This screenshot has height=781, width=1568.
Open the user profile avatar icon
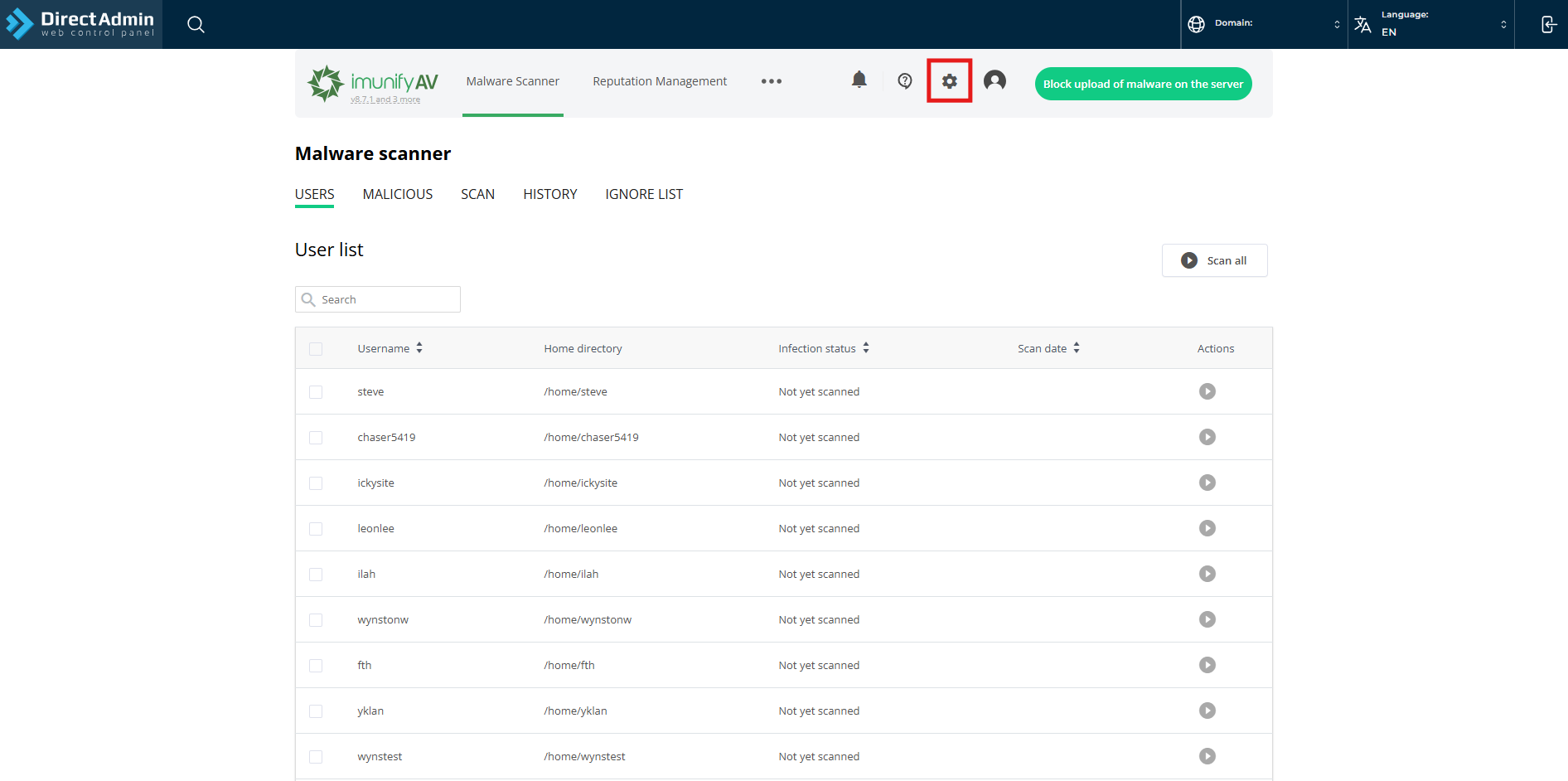point(995,80)
